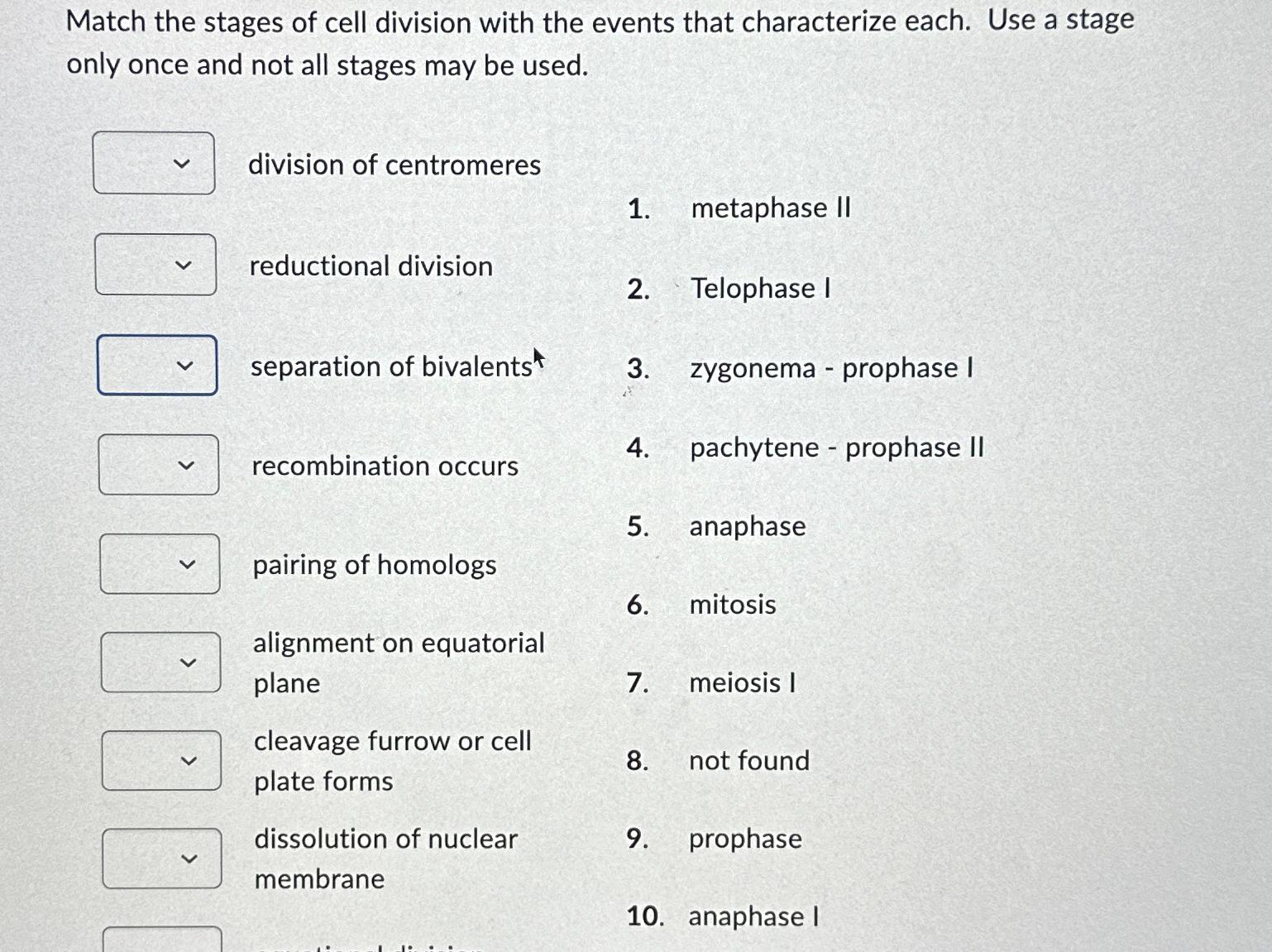This screenshot has width=1272, height=952.
Task: Click the chevron in the highlighted dropdown box
Action: (184, 366)
